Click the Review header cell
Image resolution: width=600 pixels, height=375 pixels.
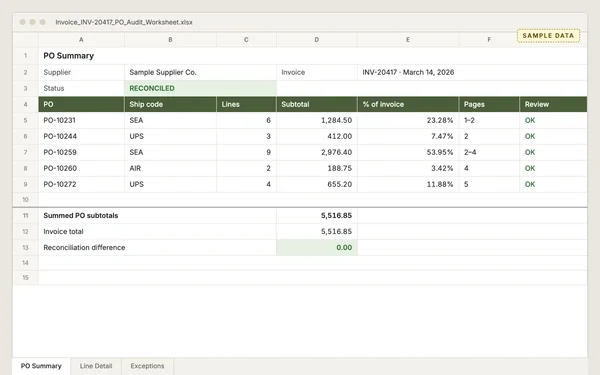tap(553, 104)
